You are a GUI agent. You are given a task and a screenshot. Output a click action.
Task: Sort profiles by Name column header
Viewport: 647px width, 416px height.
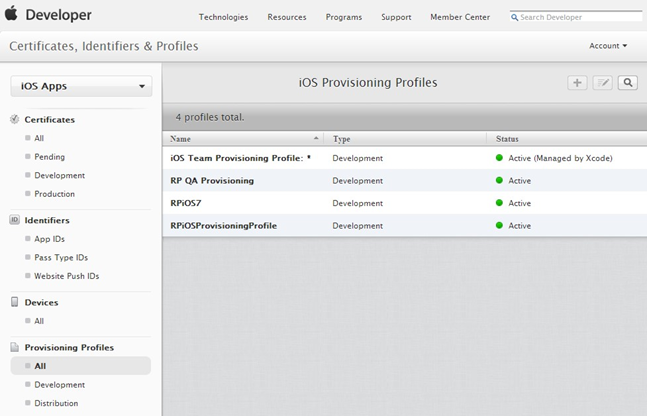click(x=242, y=139)
